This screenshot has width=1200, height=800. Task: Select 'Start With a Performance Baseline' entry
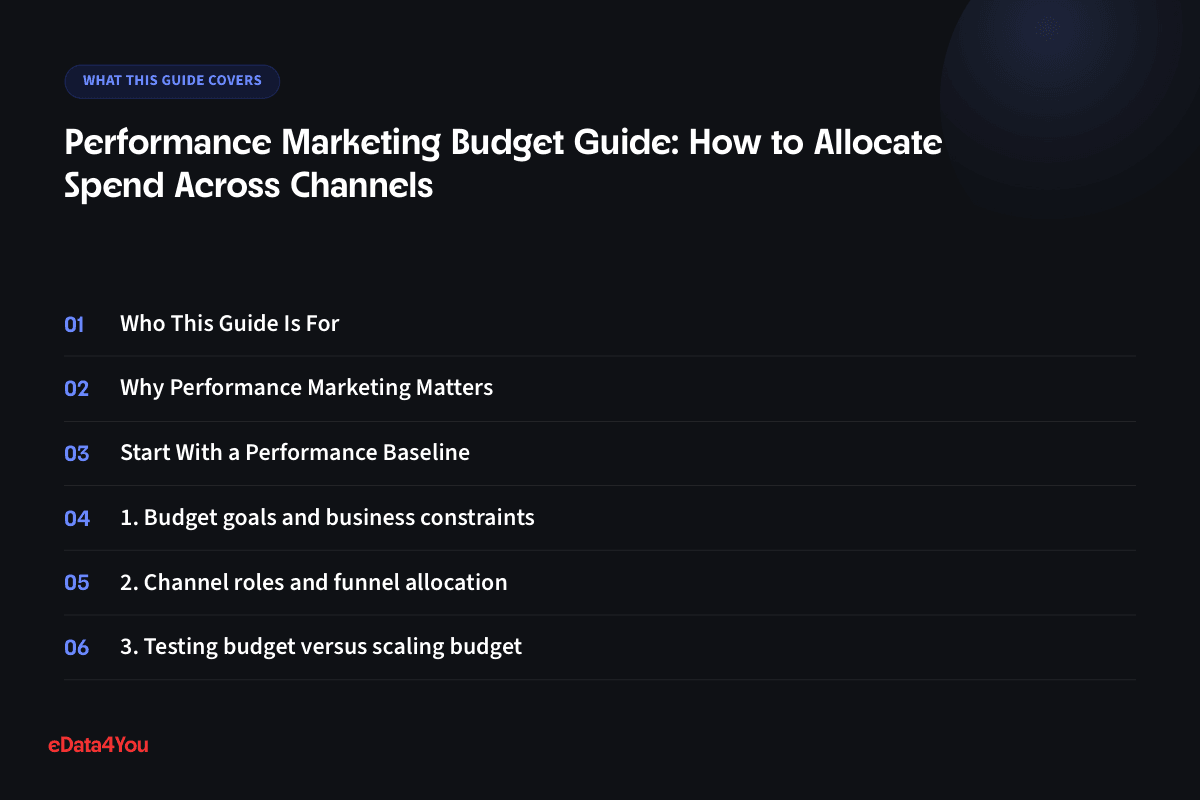[x=295, y=453]
